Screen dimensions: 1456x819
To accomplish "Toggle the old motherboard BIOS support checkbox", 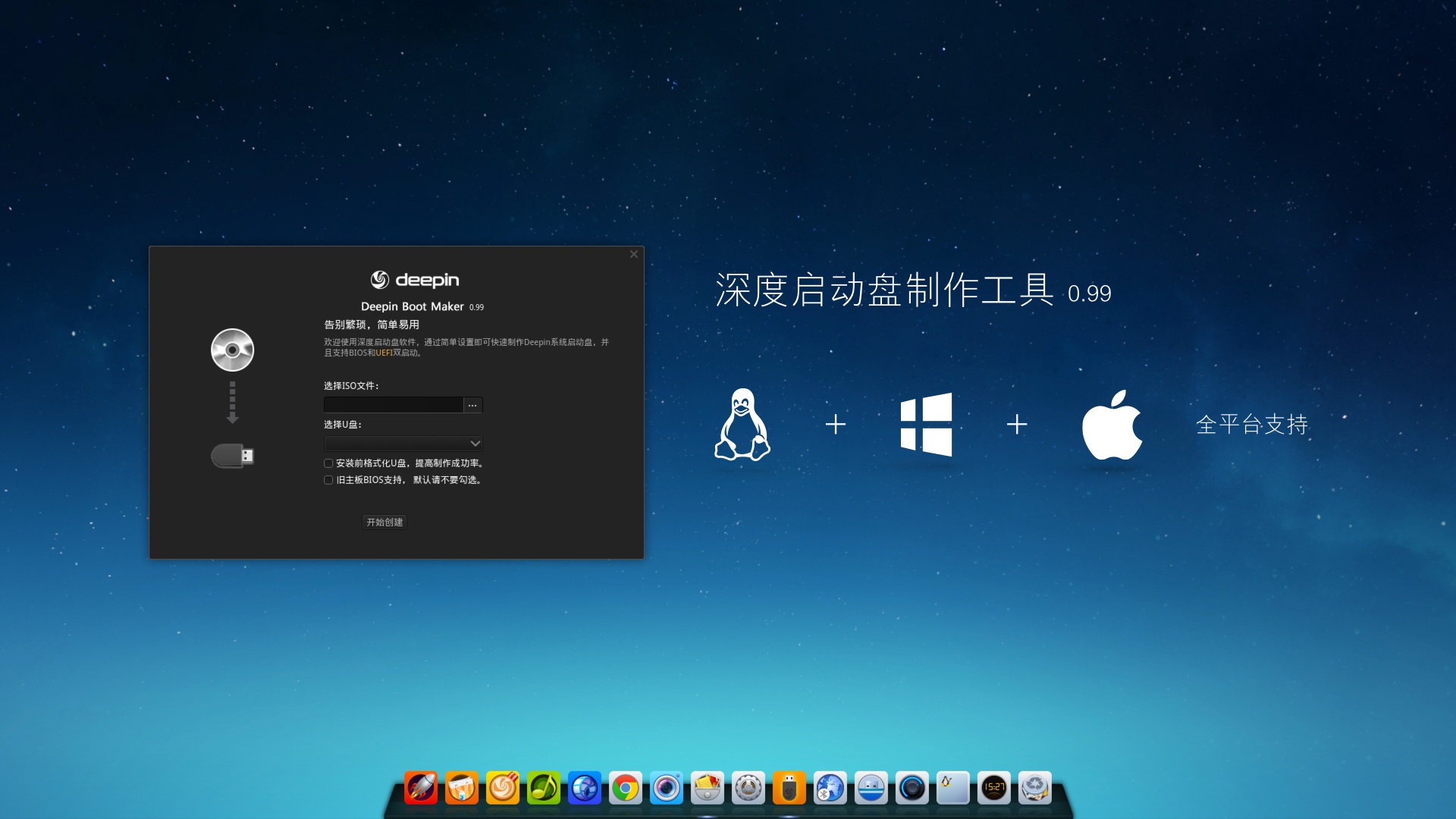I will point(328,480).
